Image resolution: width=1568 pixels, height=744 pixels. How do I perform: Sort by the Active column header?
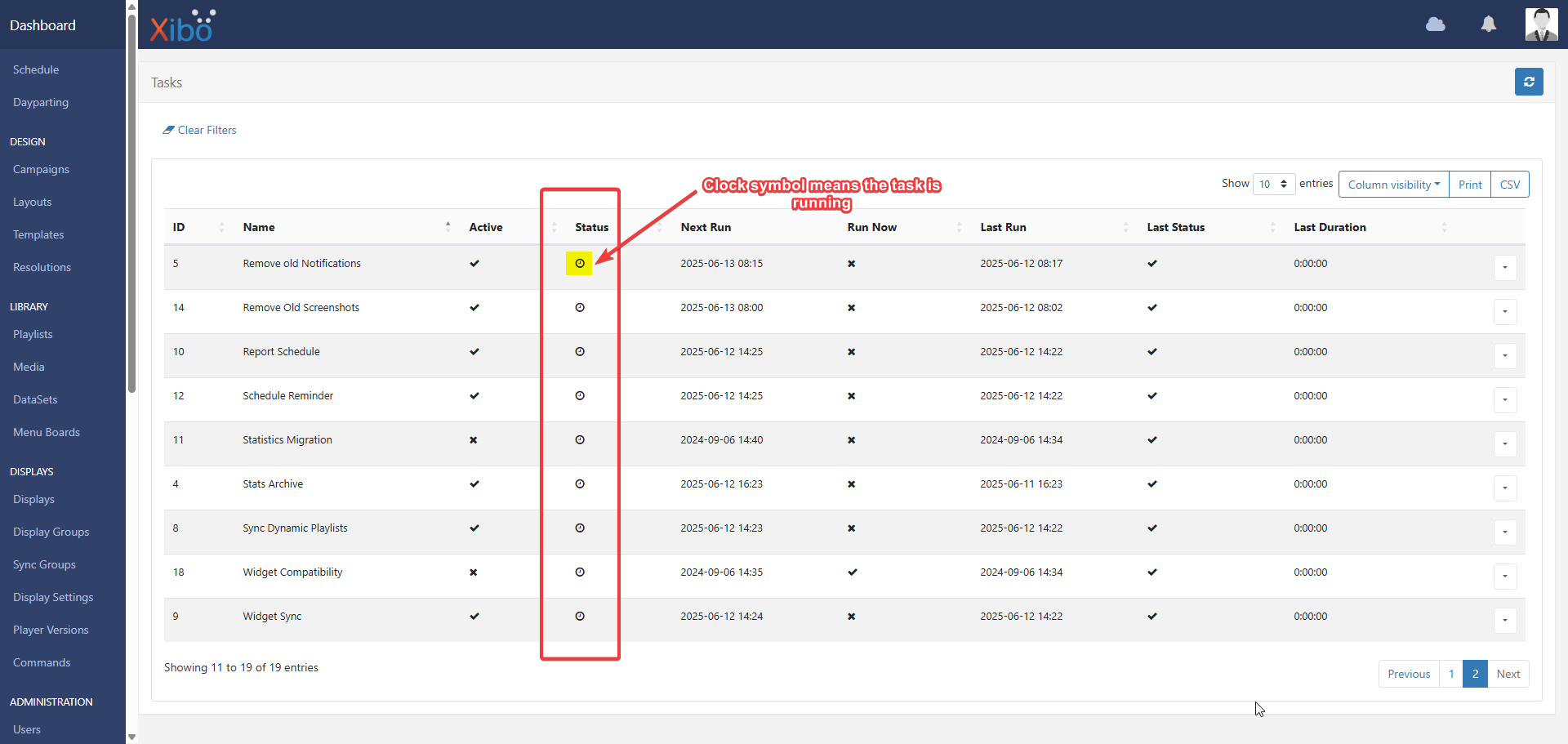click(512, 227)
